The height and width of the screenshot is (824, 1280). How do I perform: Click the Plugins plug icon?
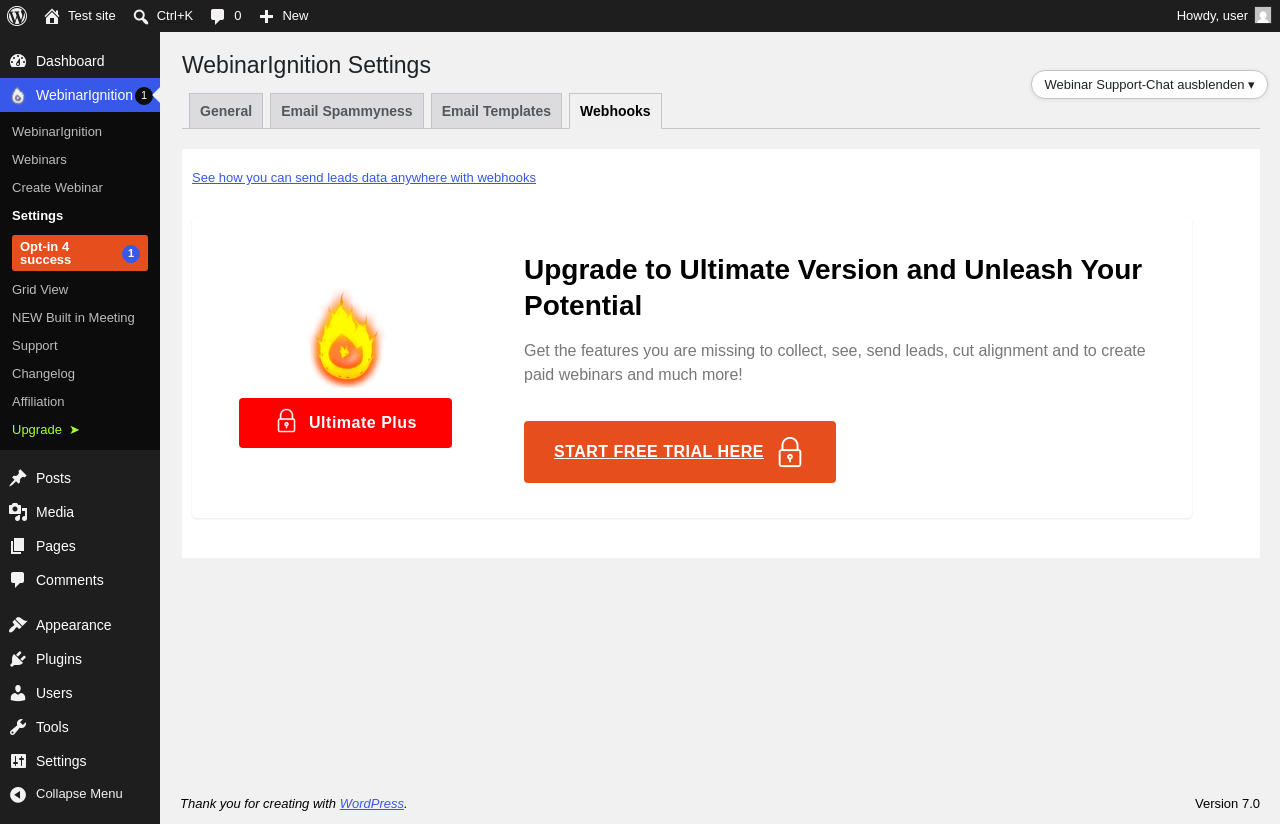18,659
